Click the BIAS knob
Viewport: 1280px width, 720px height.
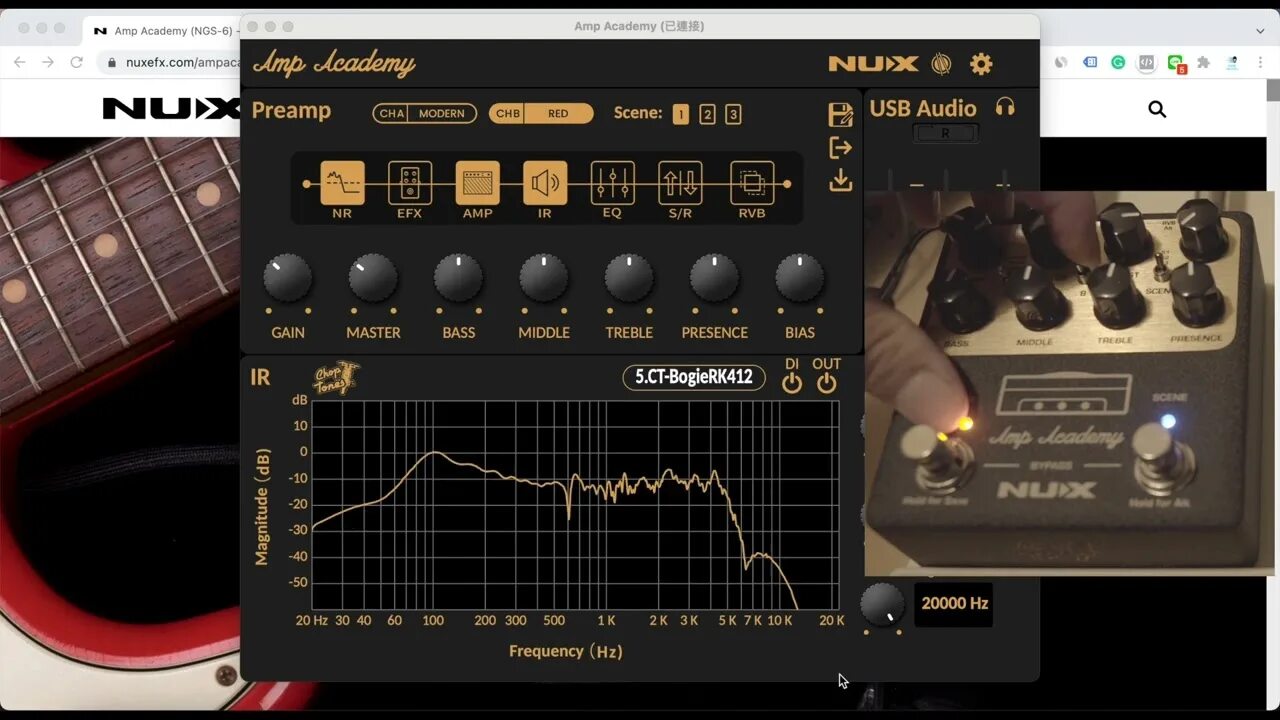coord(800,278)
